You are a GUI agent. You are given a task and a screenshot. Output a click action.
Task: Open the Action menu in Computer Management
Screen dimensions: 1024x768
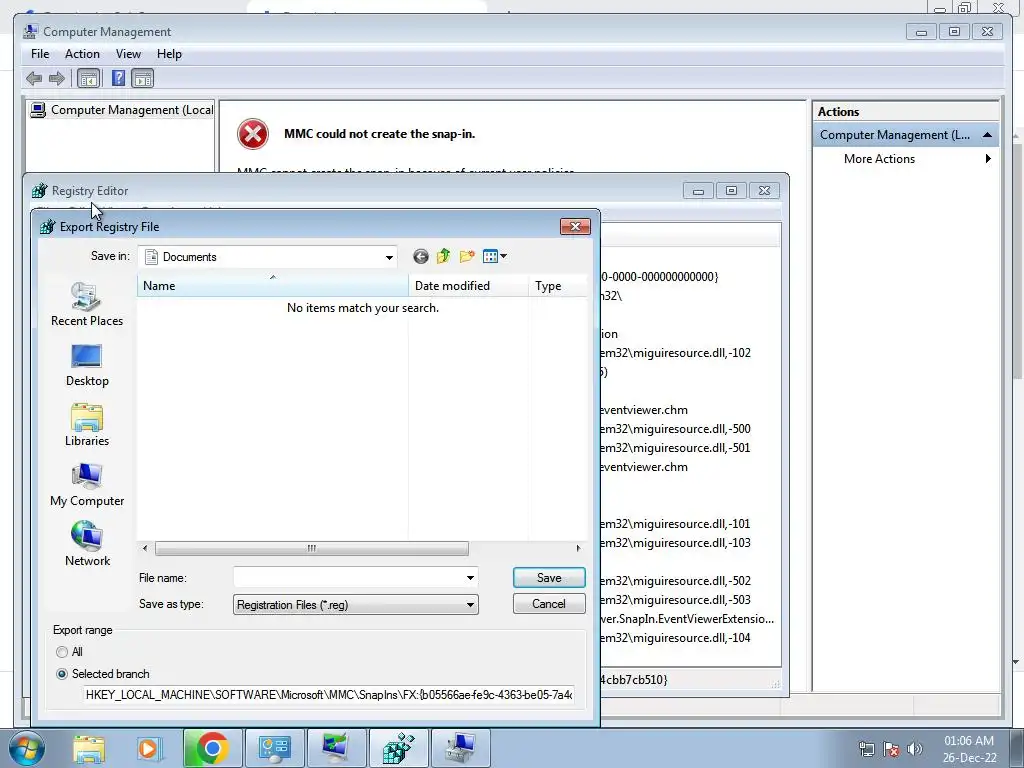pyautogui.click(x=82, y=54)
